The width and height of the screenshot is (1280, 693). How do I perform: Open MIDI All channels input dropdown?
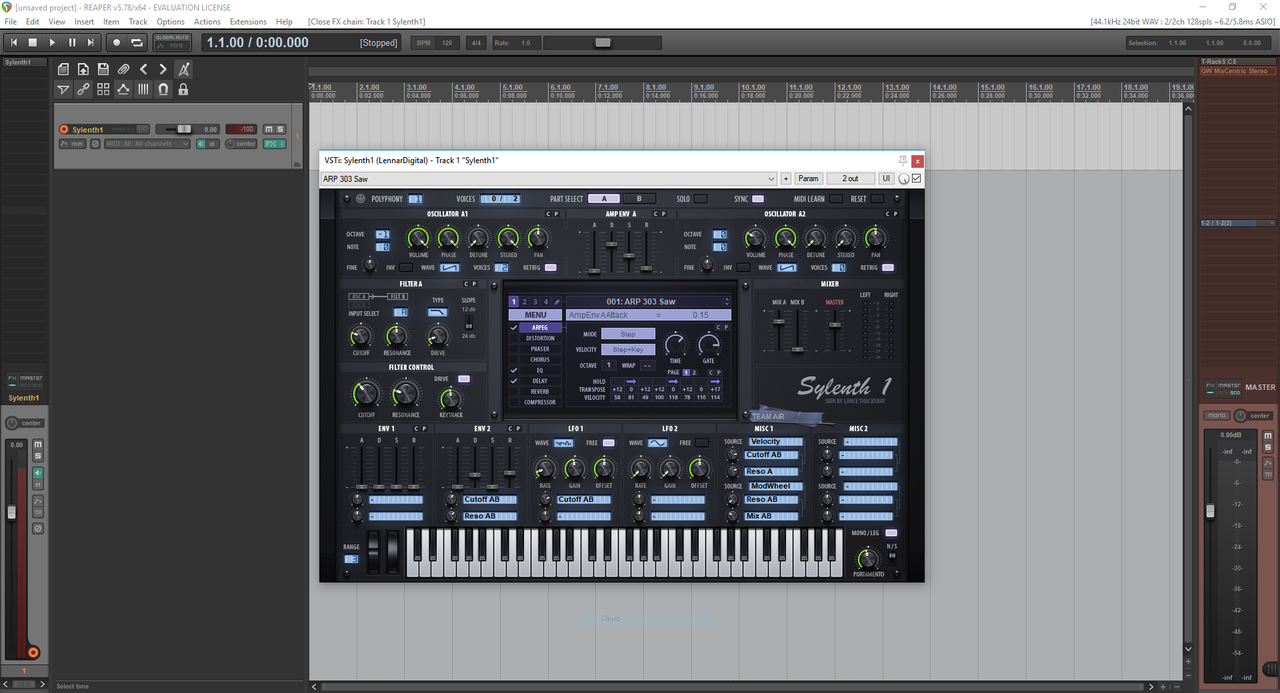click(x=147, y=144)
